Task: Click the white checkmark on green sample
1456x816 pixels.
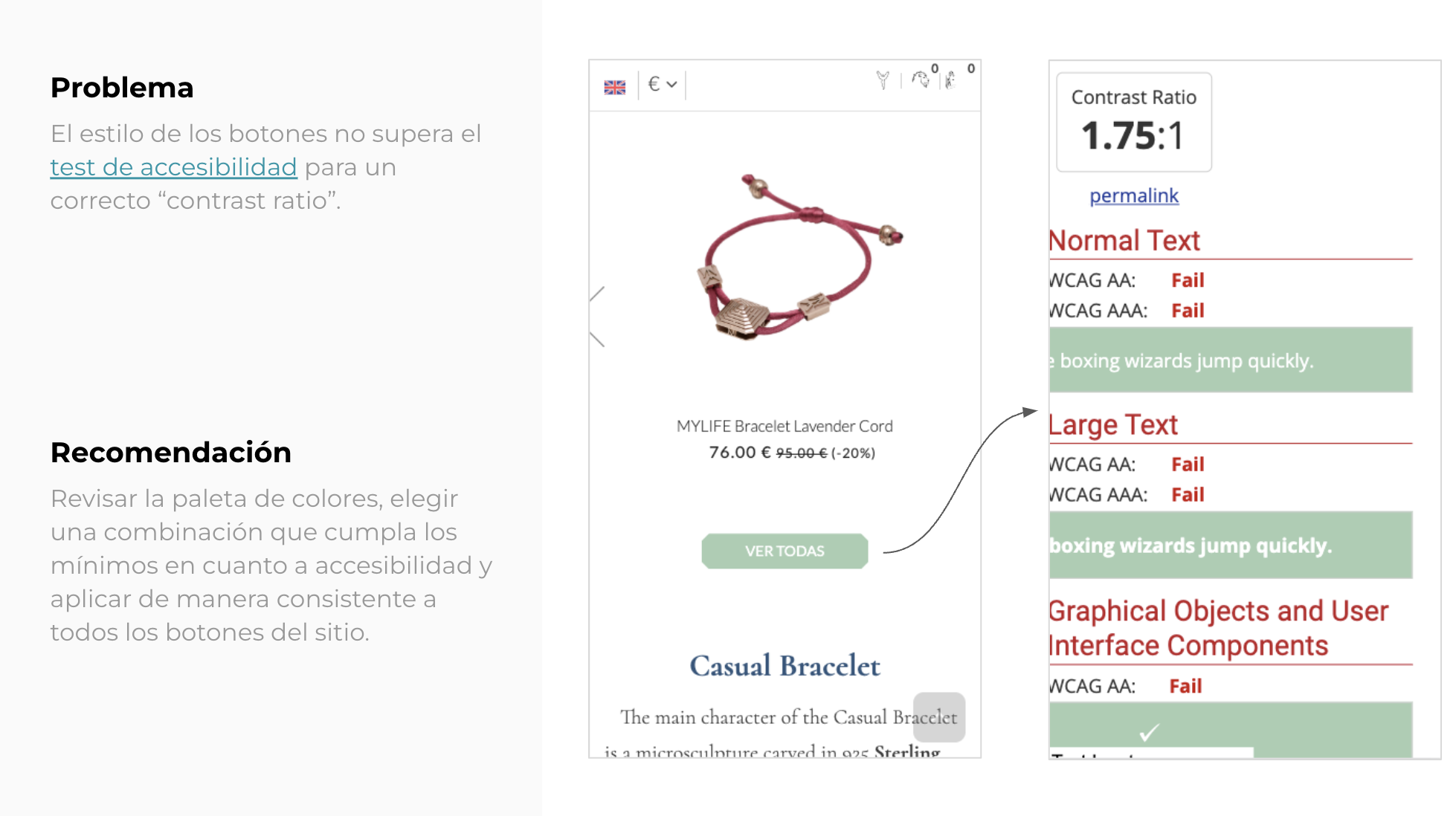Action: 1149,733
